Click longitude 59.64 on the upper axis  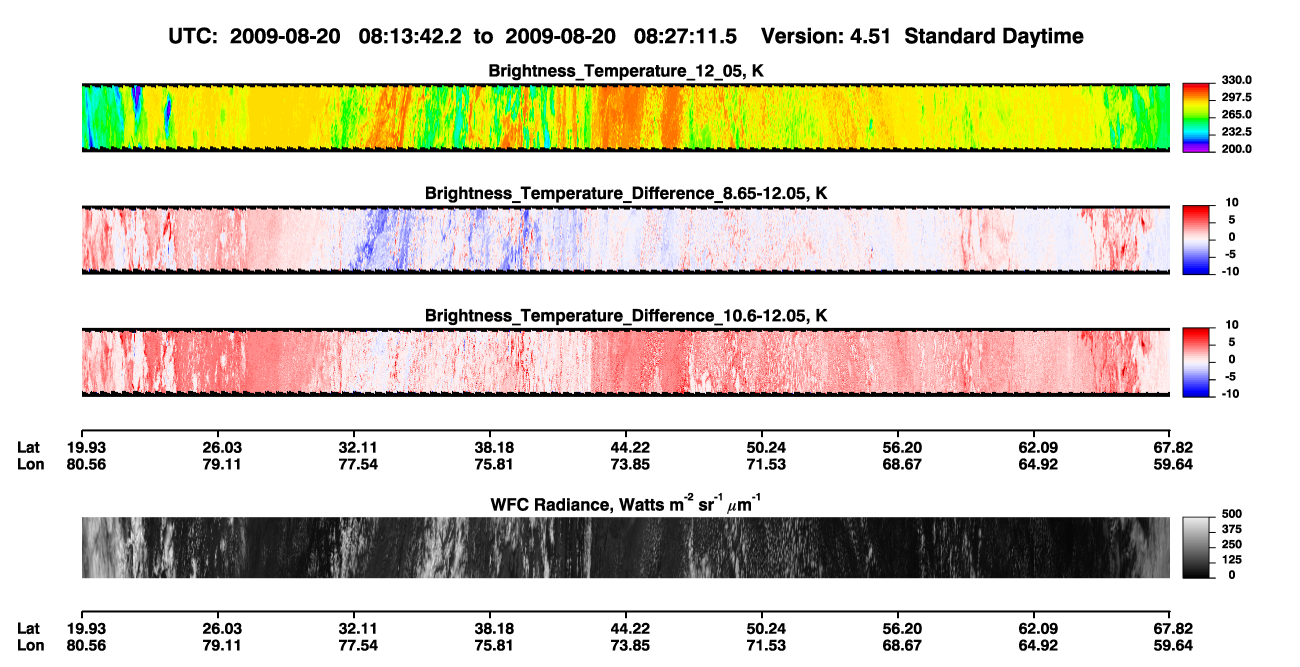(1171, 463)
